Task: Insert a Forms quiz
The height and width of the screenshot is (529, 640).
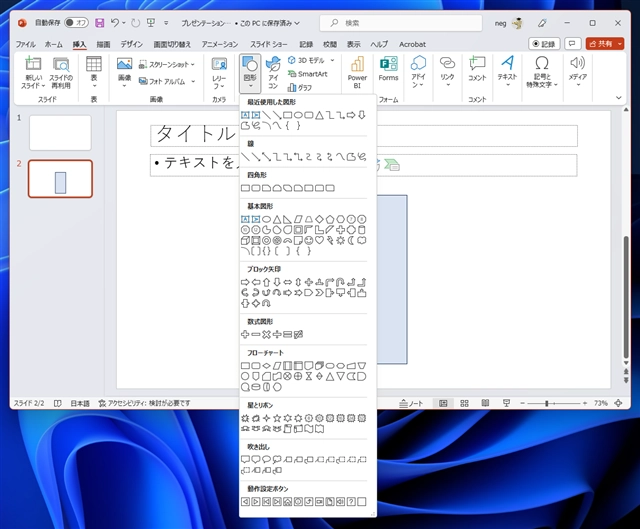Action: [388, 69]
